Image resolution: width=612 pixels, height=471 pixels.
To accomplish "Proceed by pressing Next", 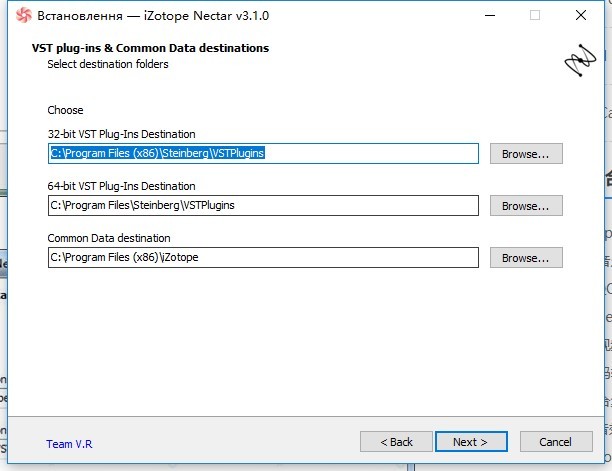I will point(470,441).
